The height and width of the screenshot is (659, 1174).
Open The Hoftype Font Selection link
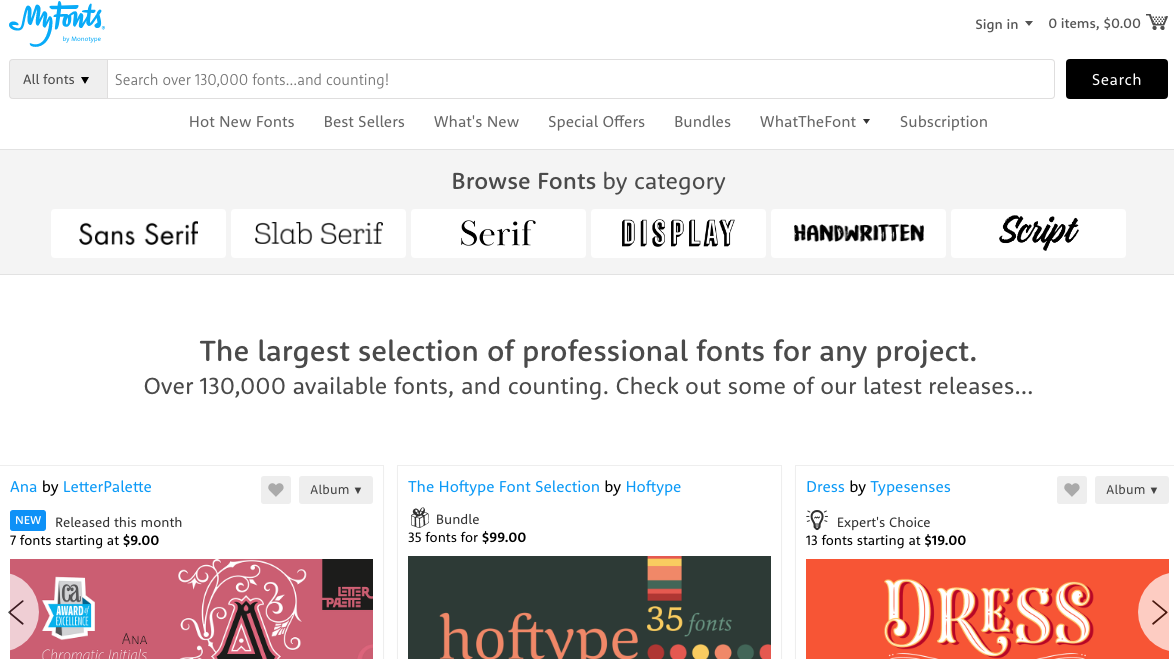(x=504, y=487)
